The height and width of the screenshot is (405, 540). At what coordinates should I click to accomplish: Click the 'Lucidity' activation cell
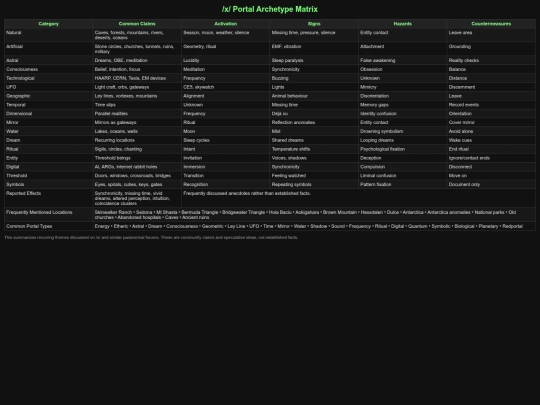pyautogui.click(x=226, y=60)
